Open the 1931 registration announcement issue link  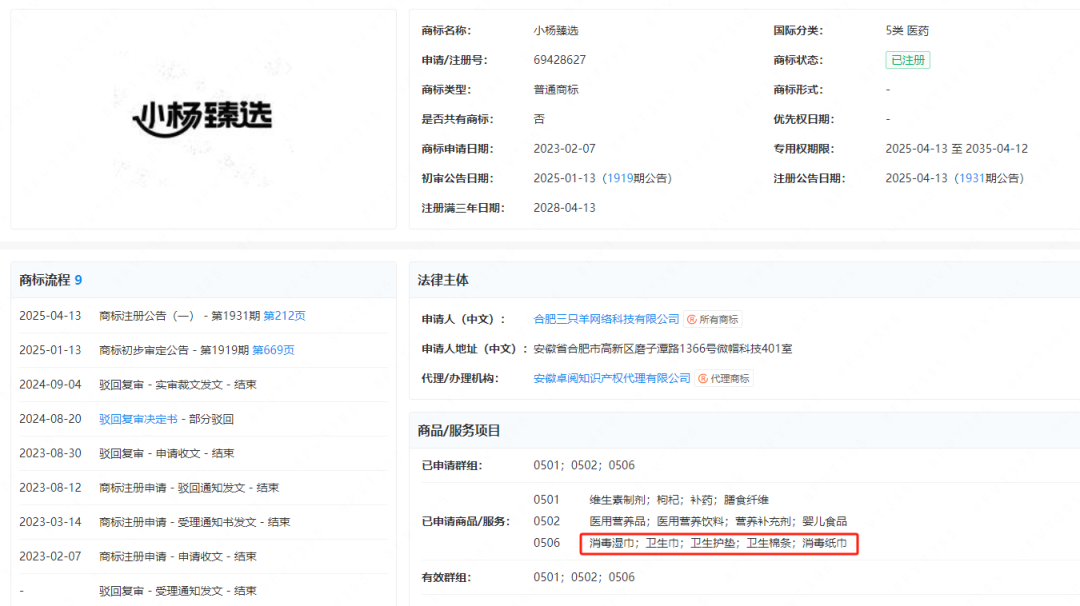[x=971, y=178]
